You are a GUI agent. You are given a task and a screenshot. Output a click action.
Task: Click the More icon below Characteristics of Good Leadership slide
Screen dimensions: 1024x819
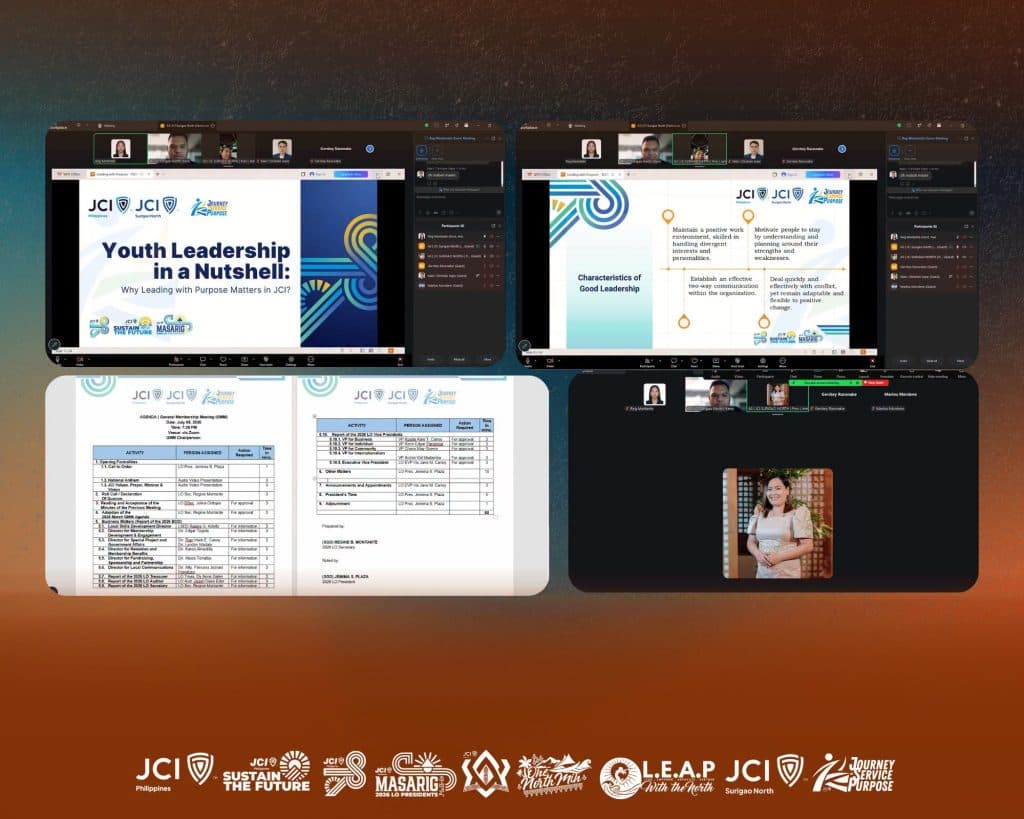point(782,361)
